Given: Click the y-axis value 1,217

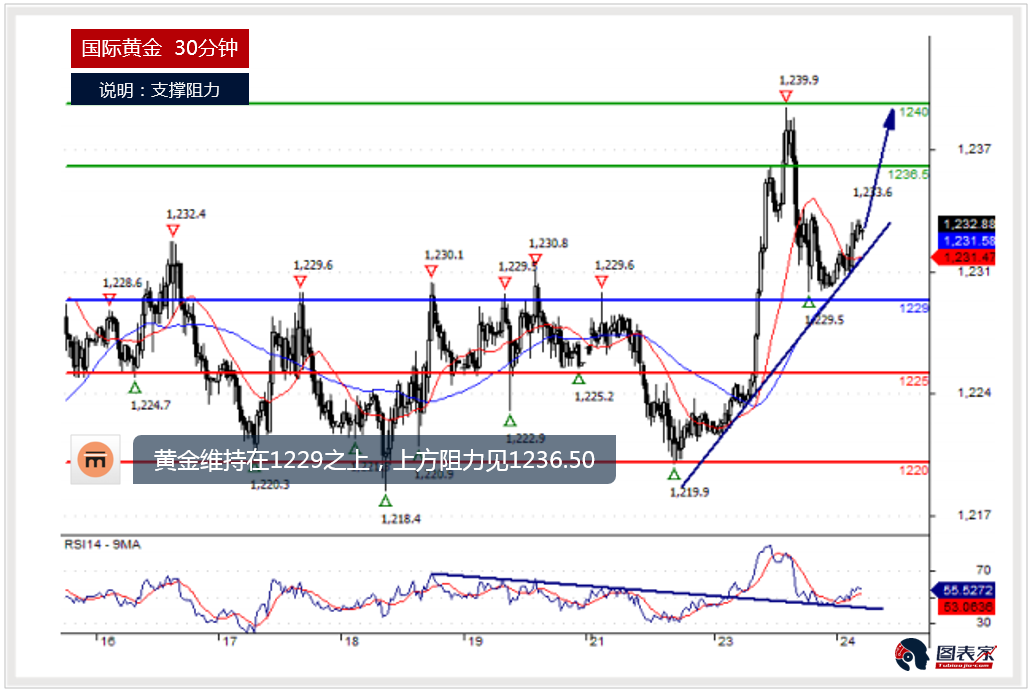Looking at the screenshot, I should pos(974,515).
